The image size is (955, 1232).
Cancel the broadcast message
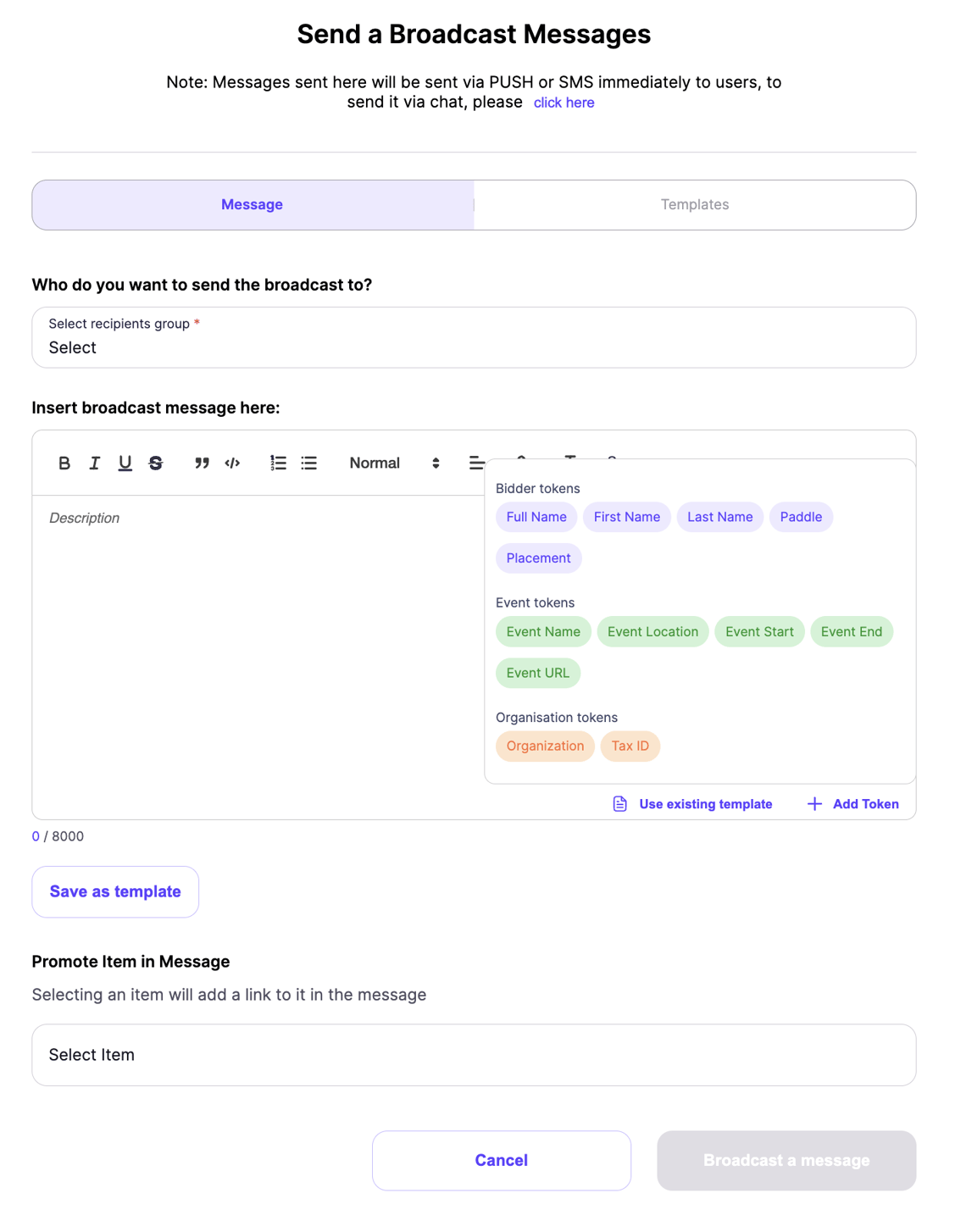coord(502,1160)
